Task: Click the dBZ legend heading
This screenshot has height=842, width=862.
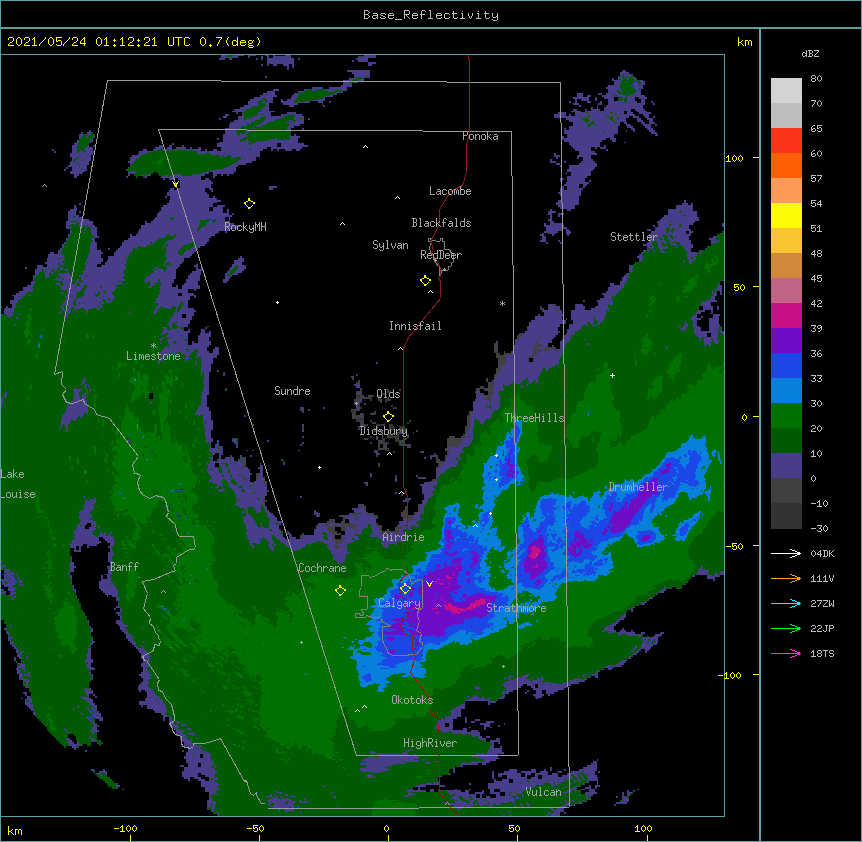Action: [x=810, y=54]
